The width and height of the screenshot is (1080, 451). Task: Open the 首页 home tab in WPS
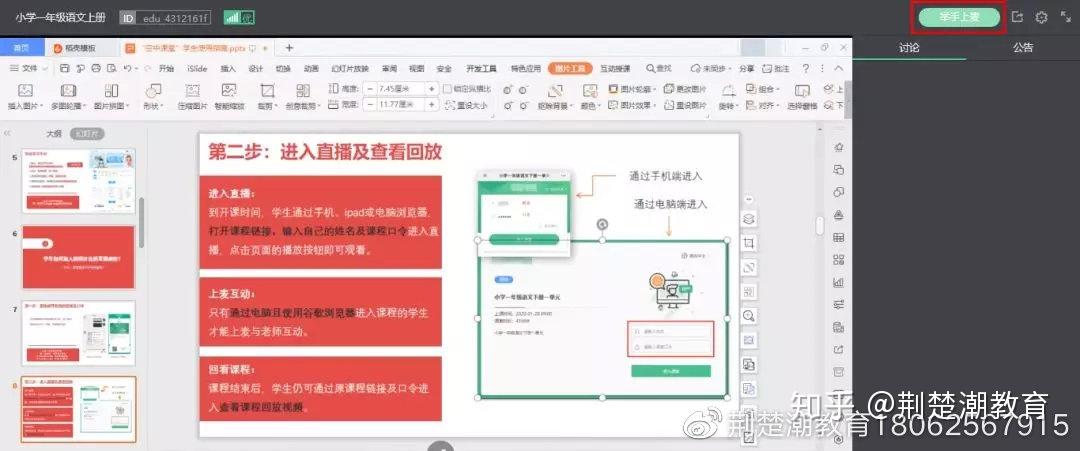click(22, 48)
